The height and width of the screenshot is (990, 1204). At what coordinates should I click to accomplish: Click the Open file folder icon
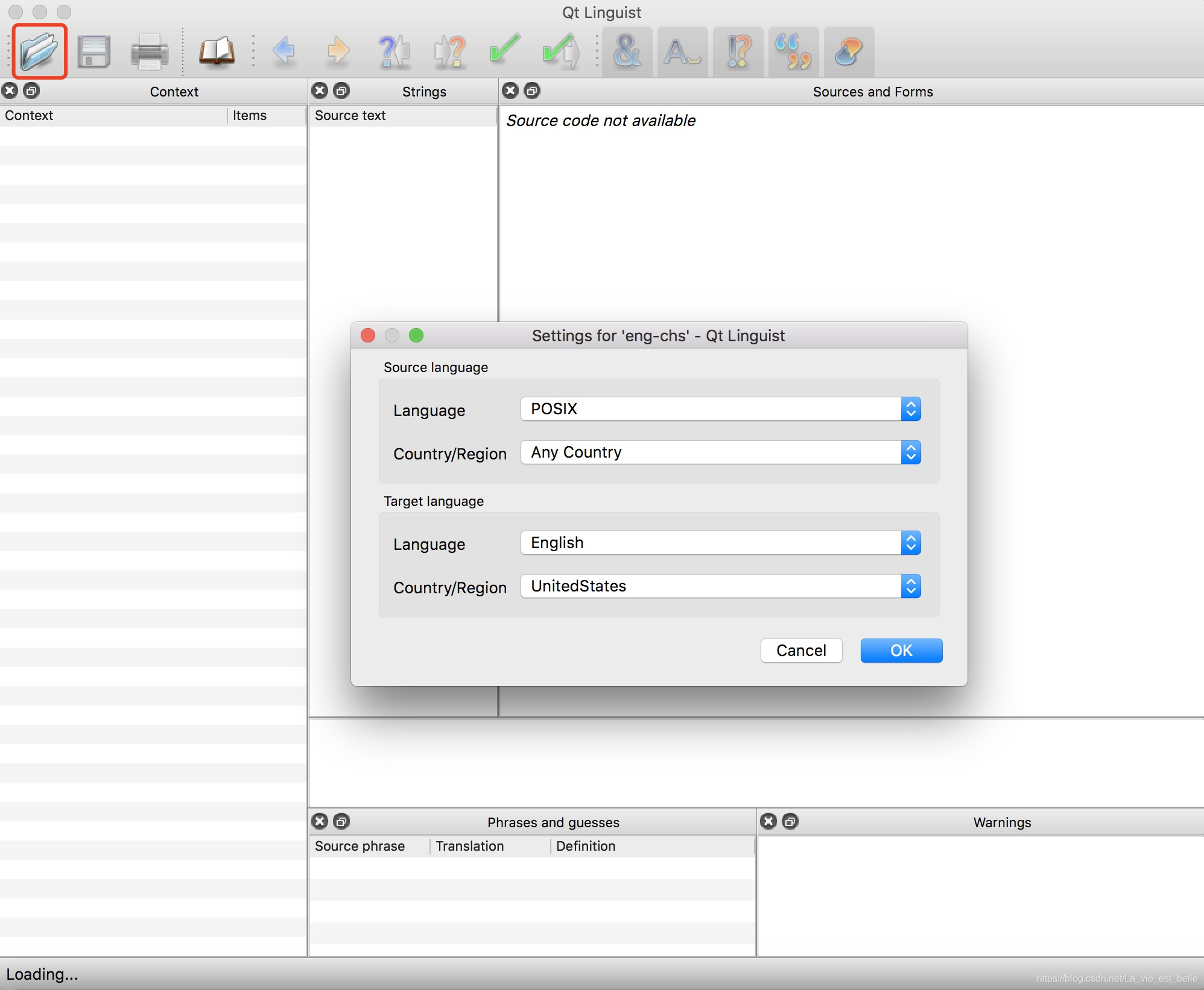point(39,51)
